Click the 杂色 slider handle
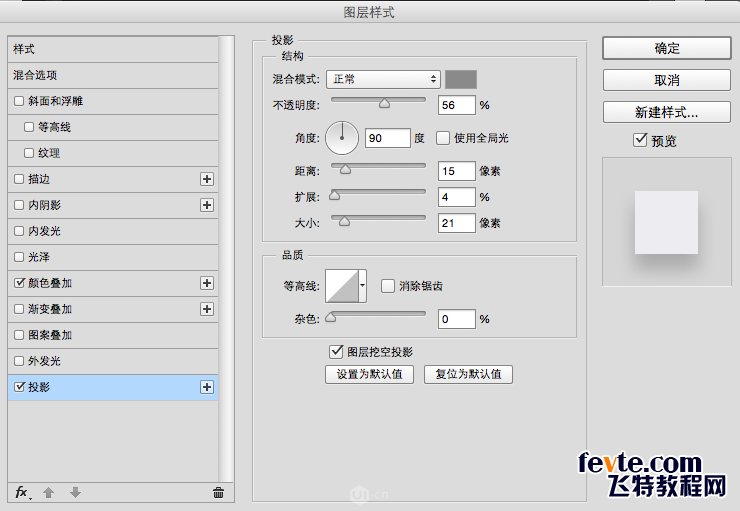The width and height of the screenshot is (740, 511). click(331, 317)
